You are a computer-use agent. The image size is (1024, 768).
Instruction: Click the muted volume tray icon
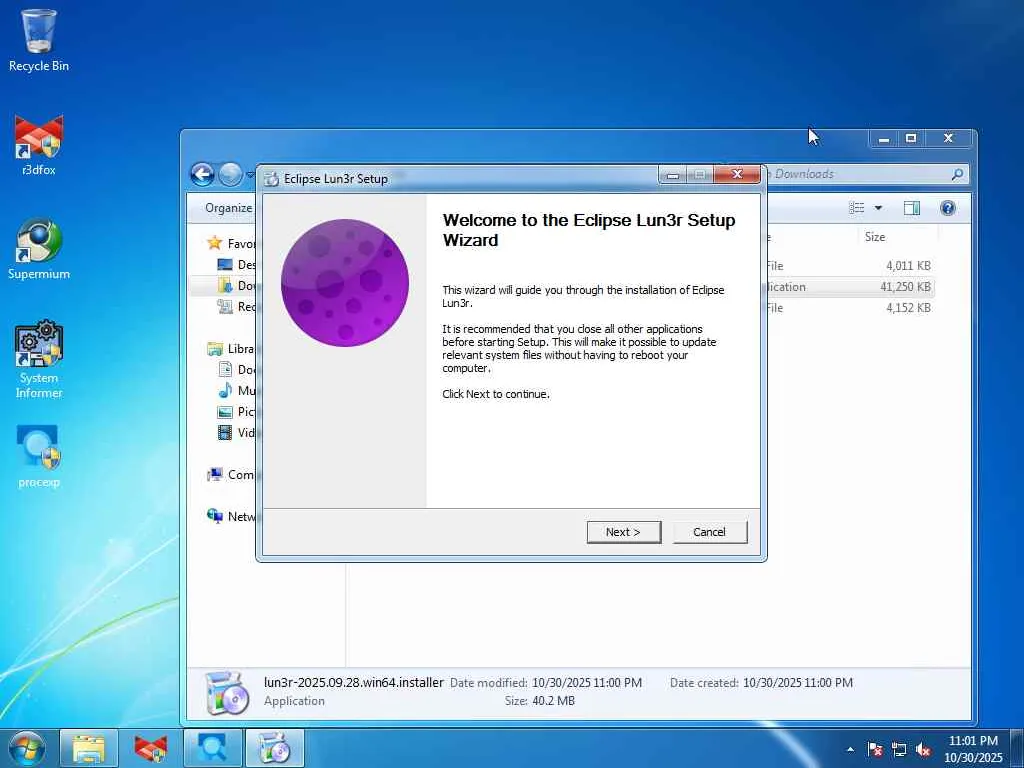tap(923, 749)
